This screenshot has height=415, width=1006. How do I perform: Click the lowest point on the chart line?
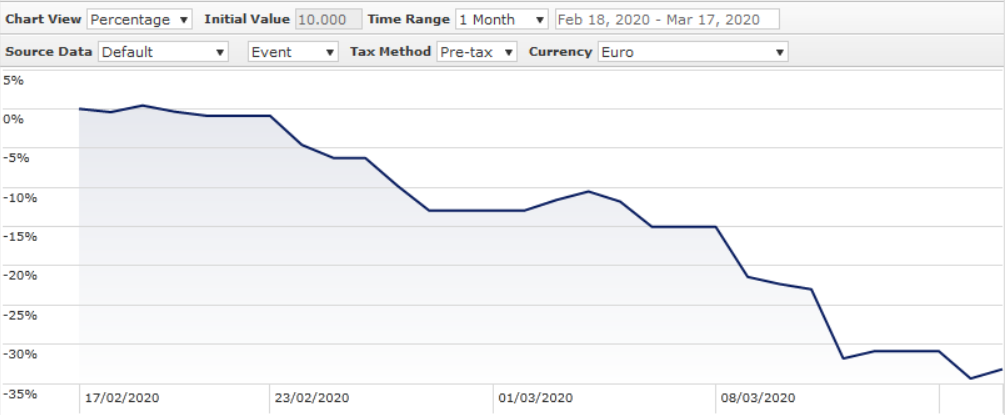pos(970,378)
